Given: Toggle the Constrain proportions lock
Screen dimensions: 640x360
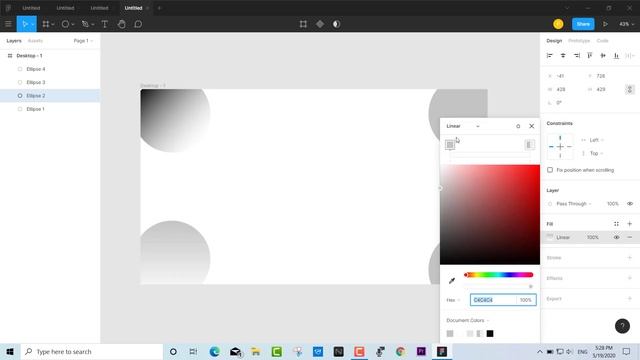Looking at the screenshot, I should tap(629, 89).
